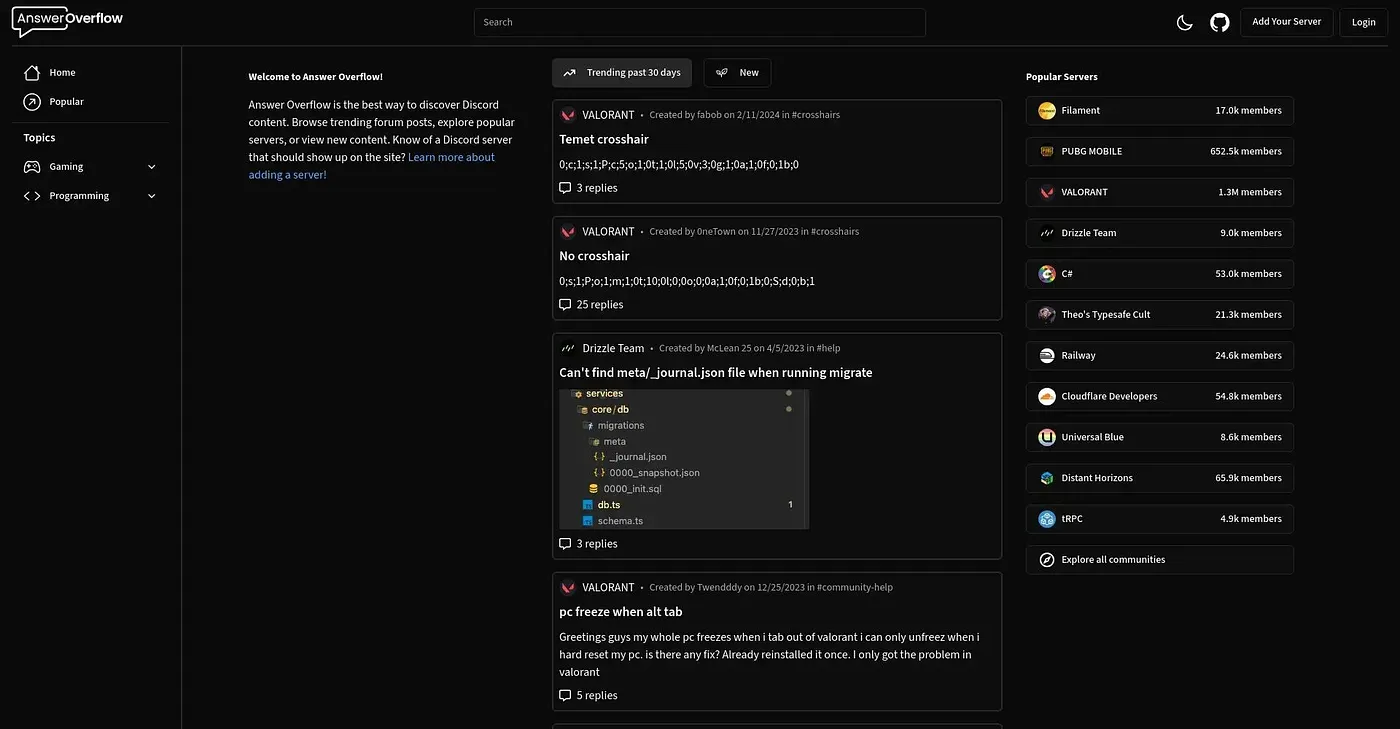The height and width of the screenshot is (729, 1400).
Task: Open the PUBG MOBILE server icon
Action: click(1047, 152)
